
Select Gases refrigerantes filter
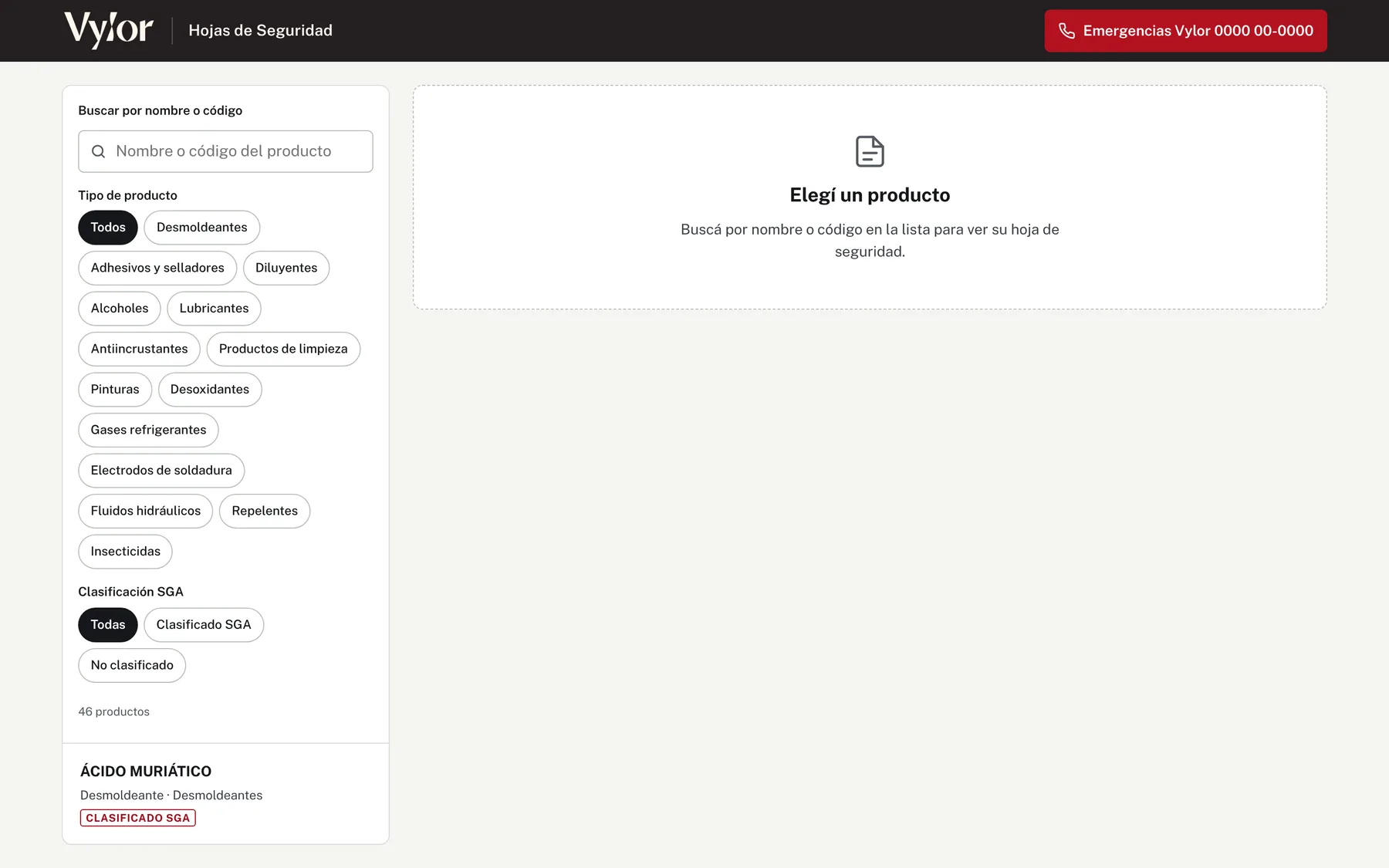pos(148,430)
